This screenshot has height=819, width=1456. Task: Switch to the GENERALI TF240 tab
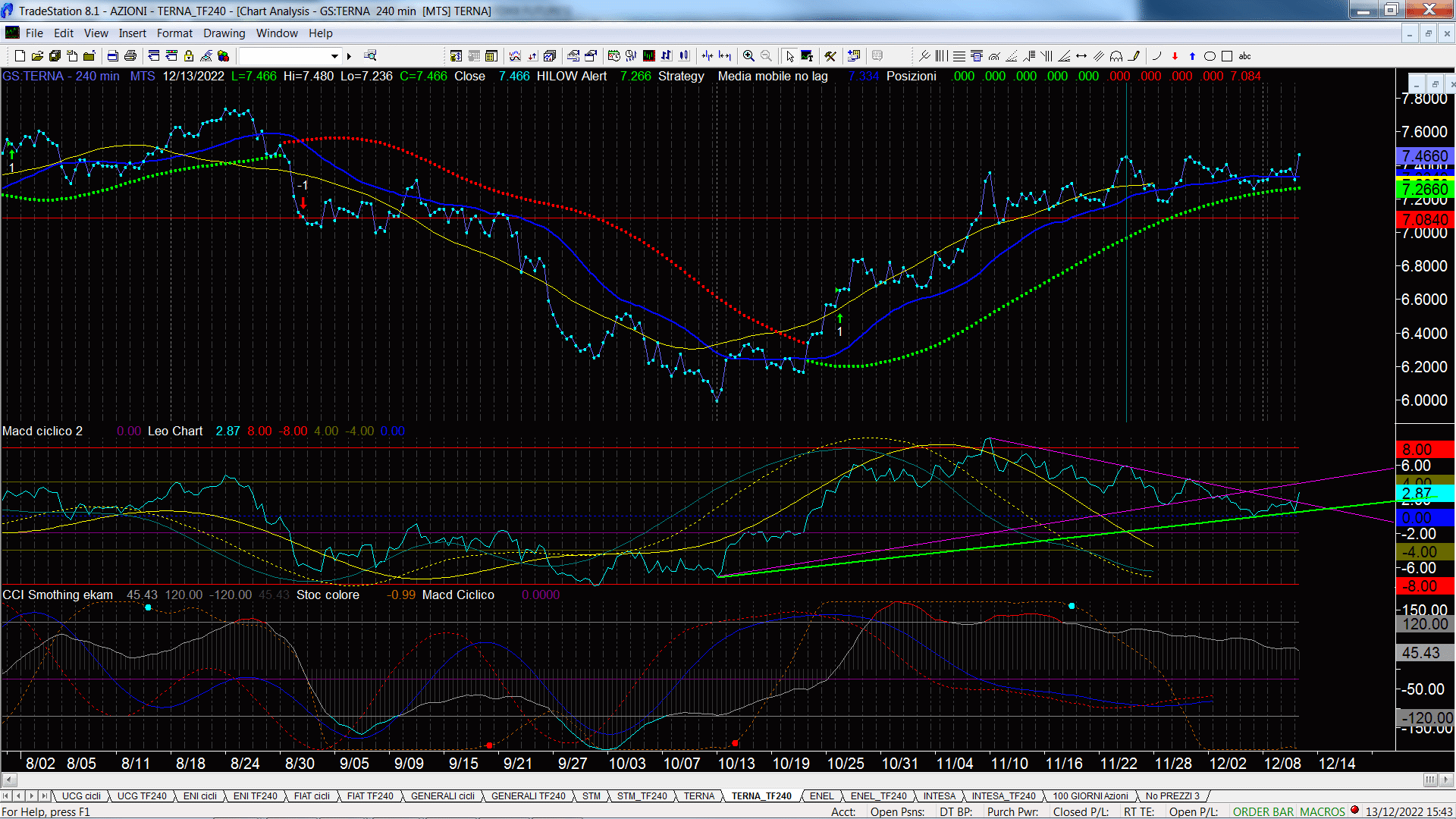[528, 796]
